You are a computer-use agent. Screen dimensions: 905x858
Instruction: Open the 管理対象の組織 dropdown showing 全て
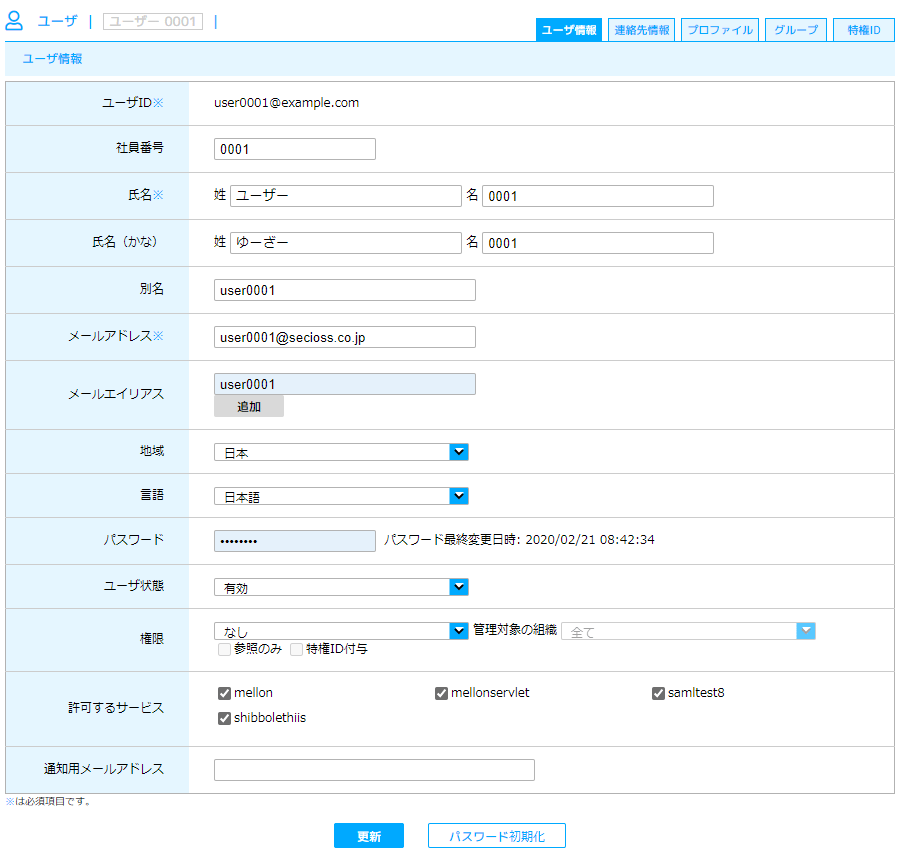tap(688, 631)
